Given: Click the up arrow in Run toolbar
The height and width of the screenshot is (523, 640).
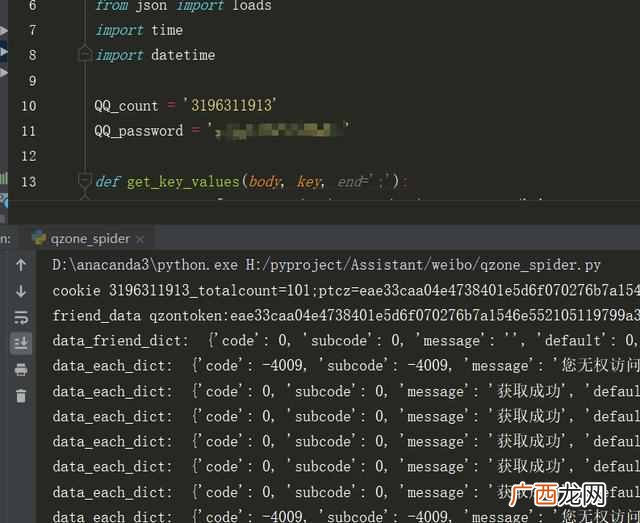Looking at the screenshot, I should [x=21, y=265].
